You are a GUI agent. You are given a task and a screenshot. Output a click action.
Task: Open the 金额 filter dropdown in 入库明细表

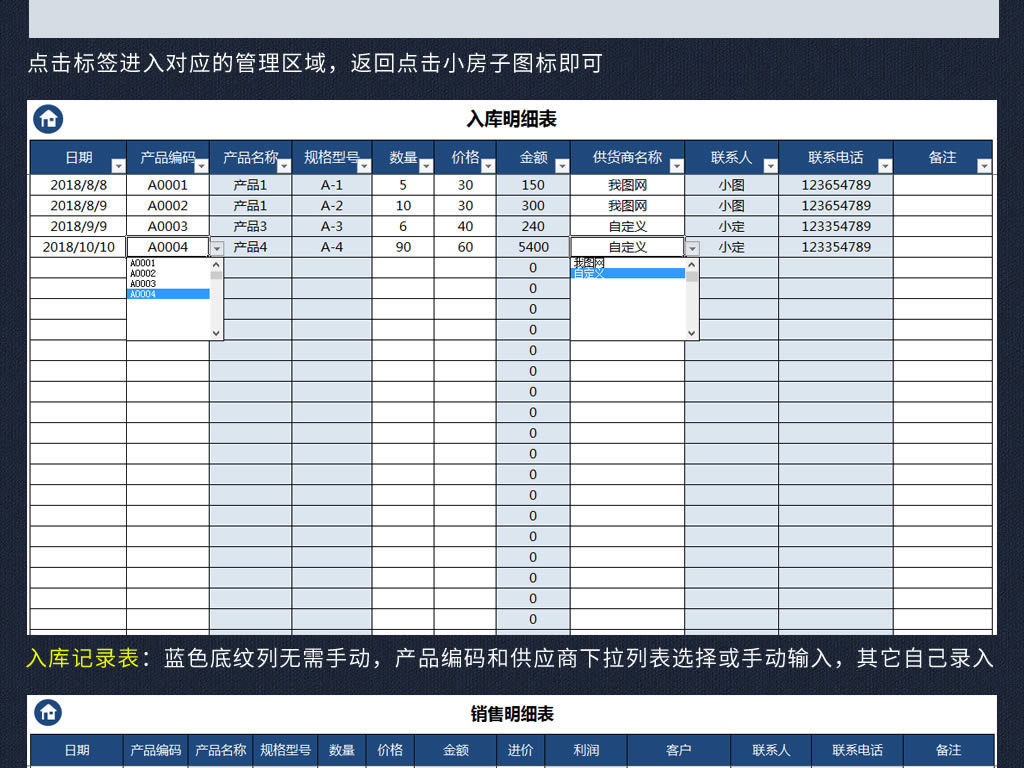coord(562,166)
